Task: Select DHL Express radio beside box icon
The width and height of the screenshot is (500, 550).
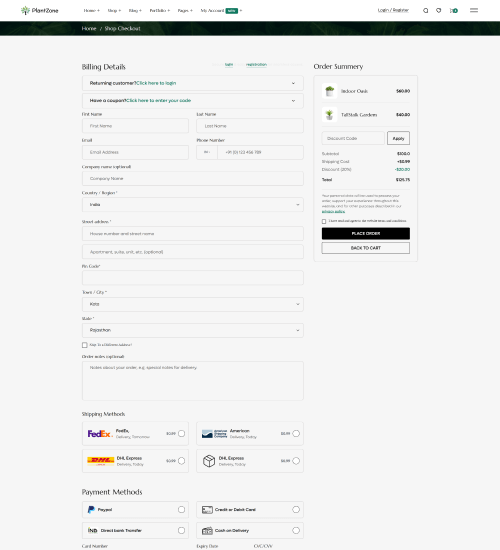Action: (x=296, y=461)
